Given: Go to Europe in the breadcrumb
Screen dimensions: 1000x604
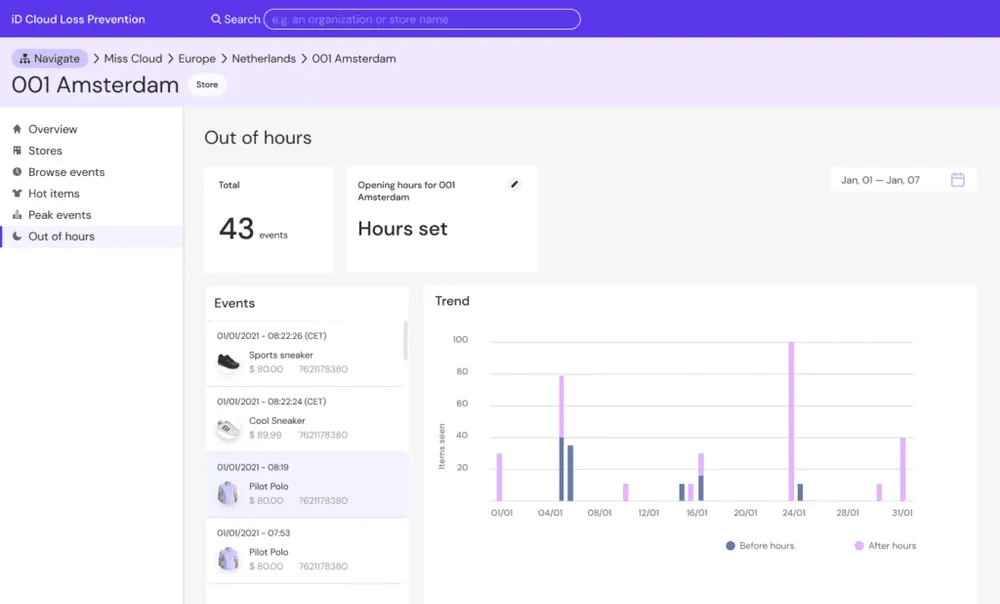Looking at the screenshot, I should coord(196,59).
